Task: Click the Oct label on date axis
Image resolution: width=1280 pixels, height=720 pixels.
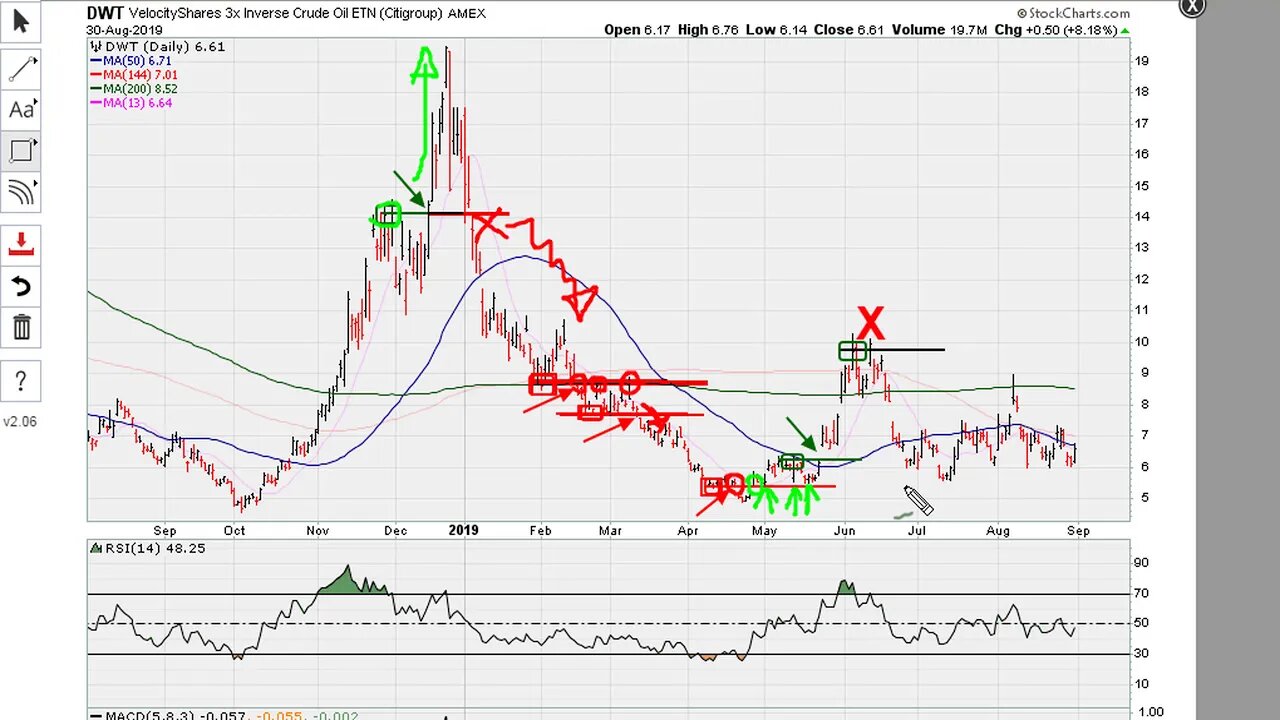Action: click(x=234, y=530)
